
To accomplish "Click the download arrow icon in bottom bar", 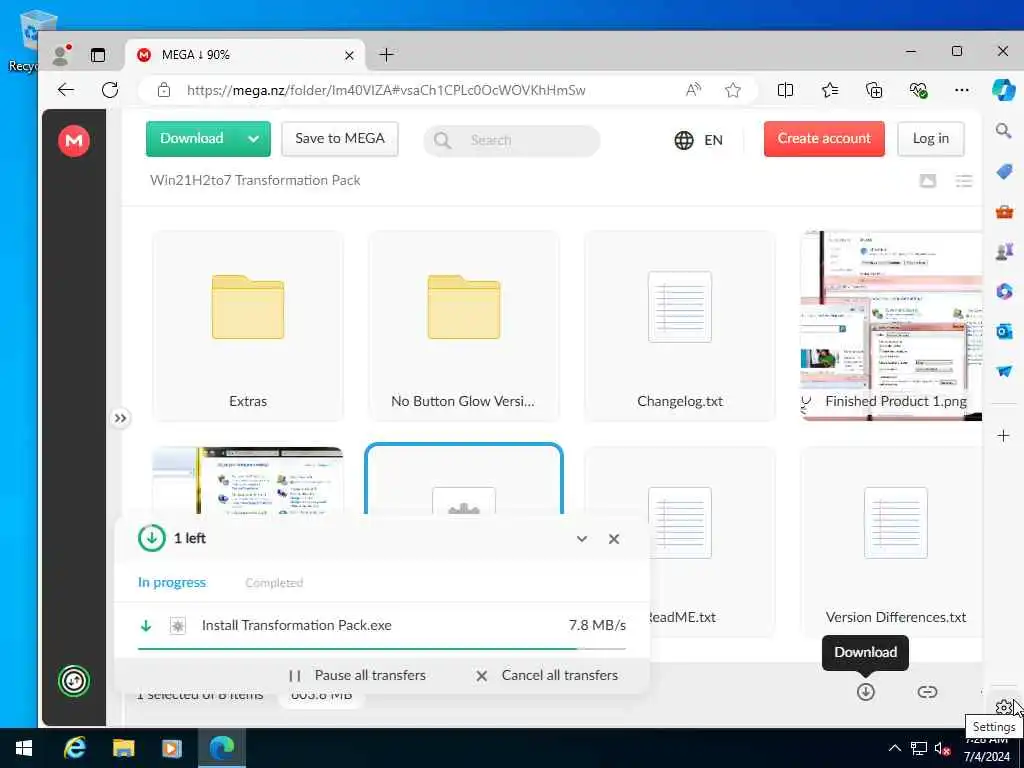I will pos(866,692).
